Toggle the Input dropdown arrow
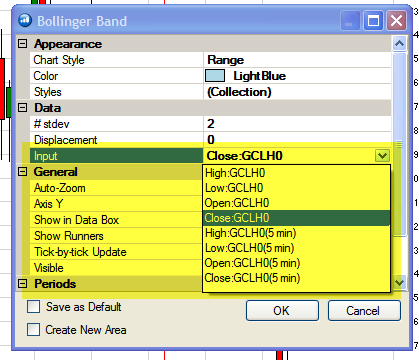This screenshot has width=419, height=360. pos(382,156)
